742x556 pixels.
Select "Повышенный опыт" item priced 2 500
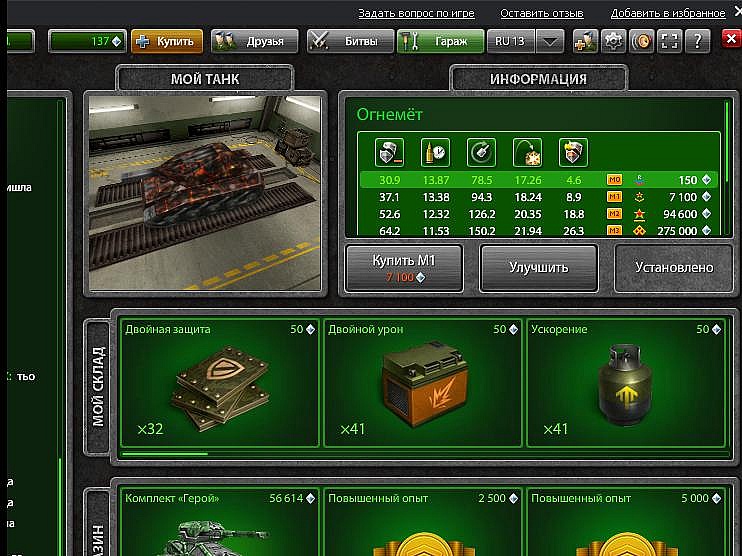point(423,522)
